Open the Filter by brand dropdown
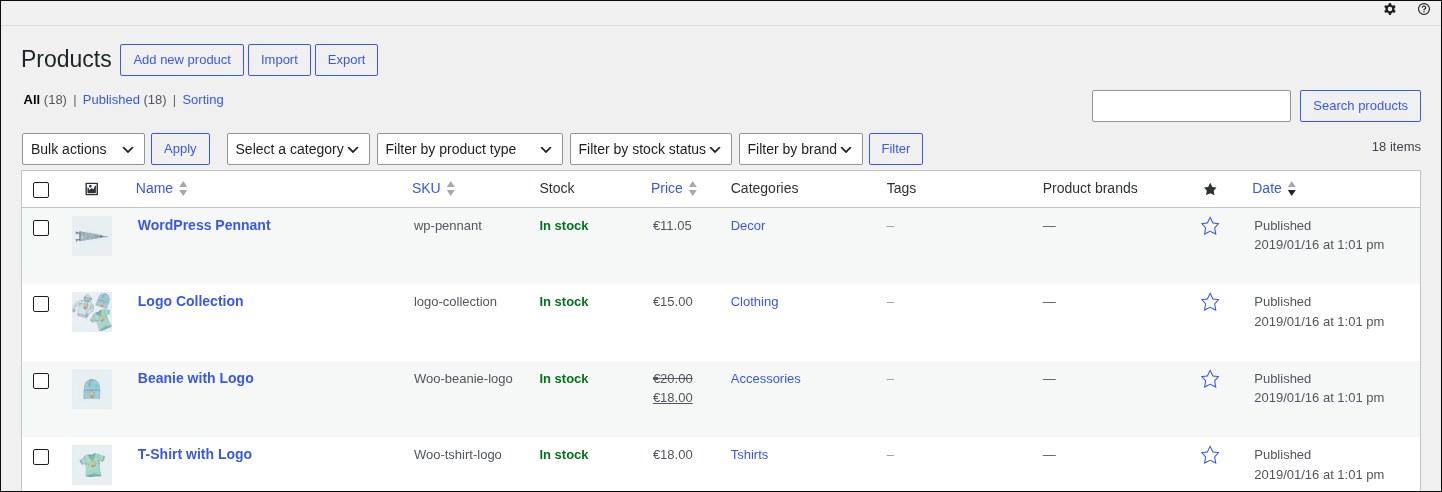 pos(801,149)
